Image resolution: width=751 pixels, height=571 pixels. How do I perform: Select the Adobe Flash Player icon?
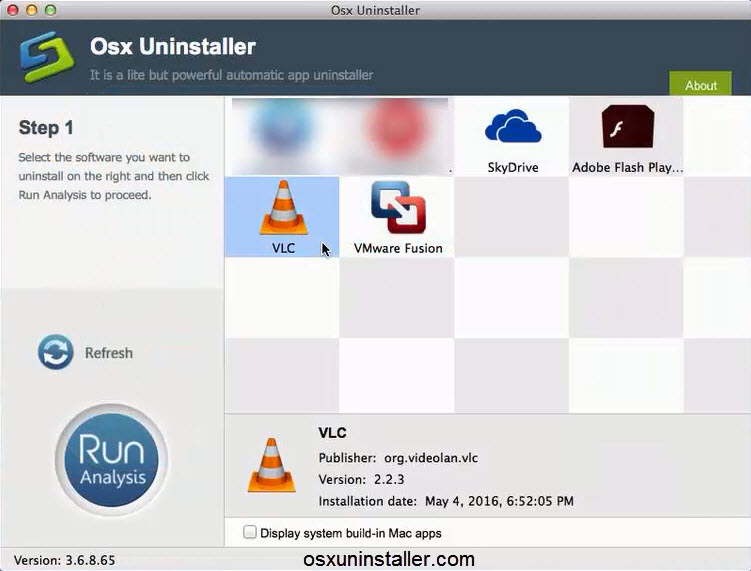pyautogui.click(x=627, y=127)
